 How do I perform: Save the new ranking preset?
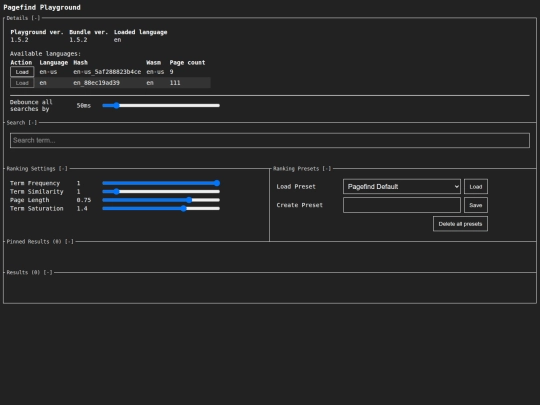coord(476,205)
